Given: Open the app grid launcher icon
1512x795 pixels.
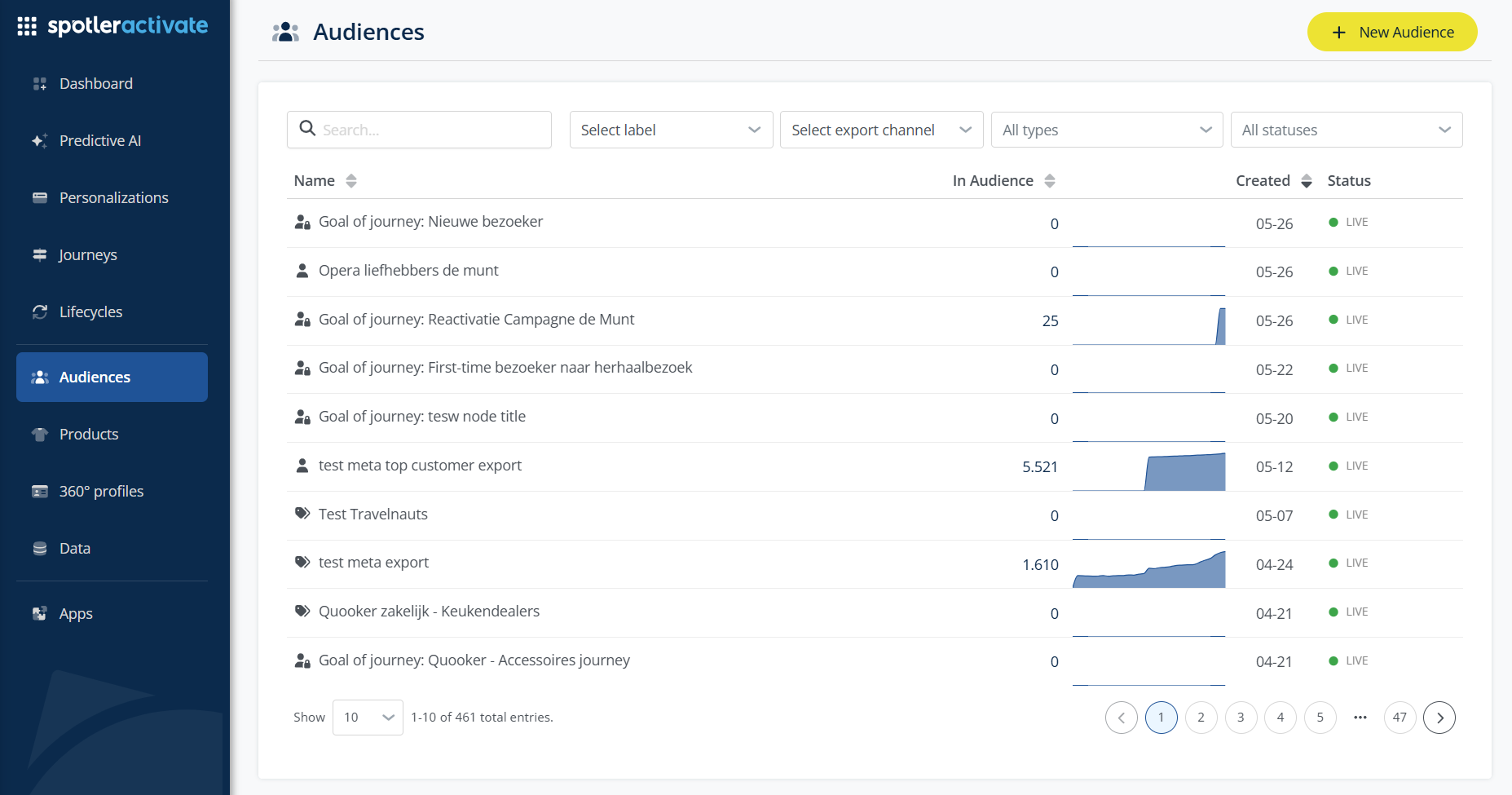Looking at the screenshot, I should click(27, 26).
